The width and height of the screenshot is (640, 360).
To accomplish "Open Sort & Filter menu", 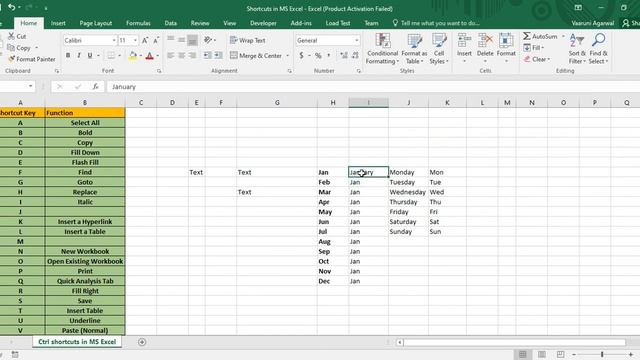I will (x=577, y=49).
